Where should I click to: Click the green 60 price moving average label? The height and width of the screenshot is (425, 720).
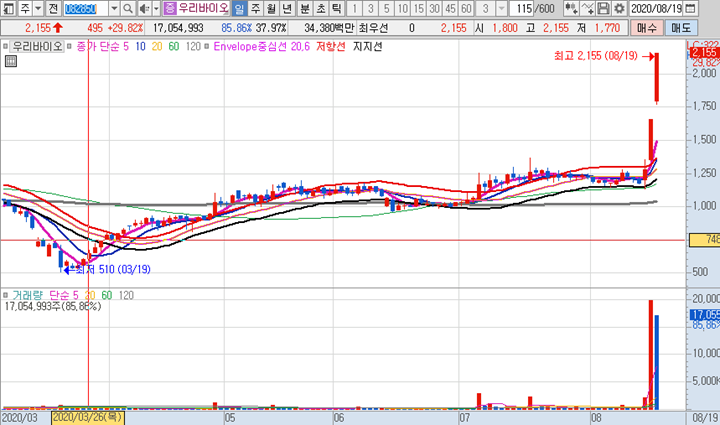pos(174,46)
